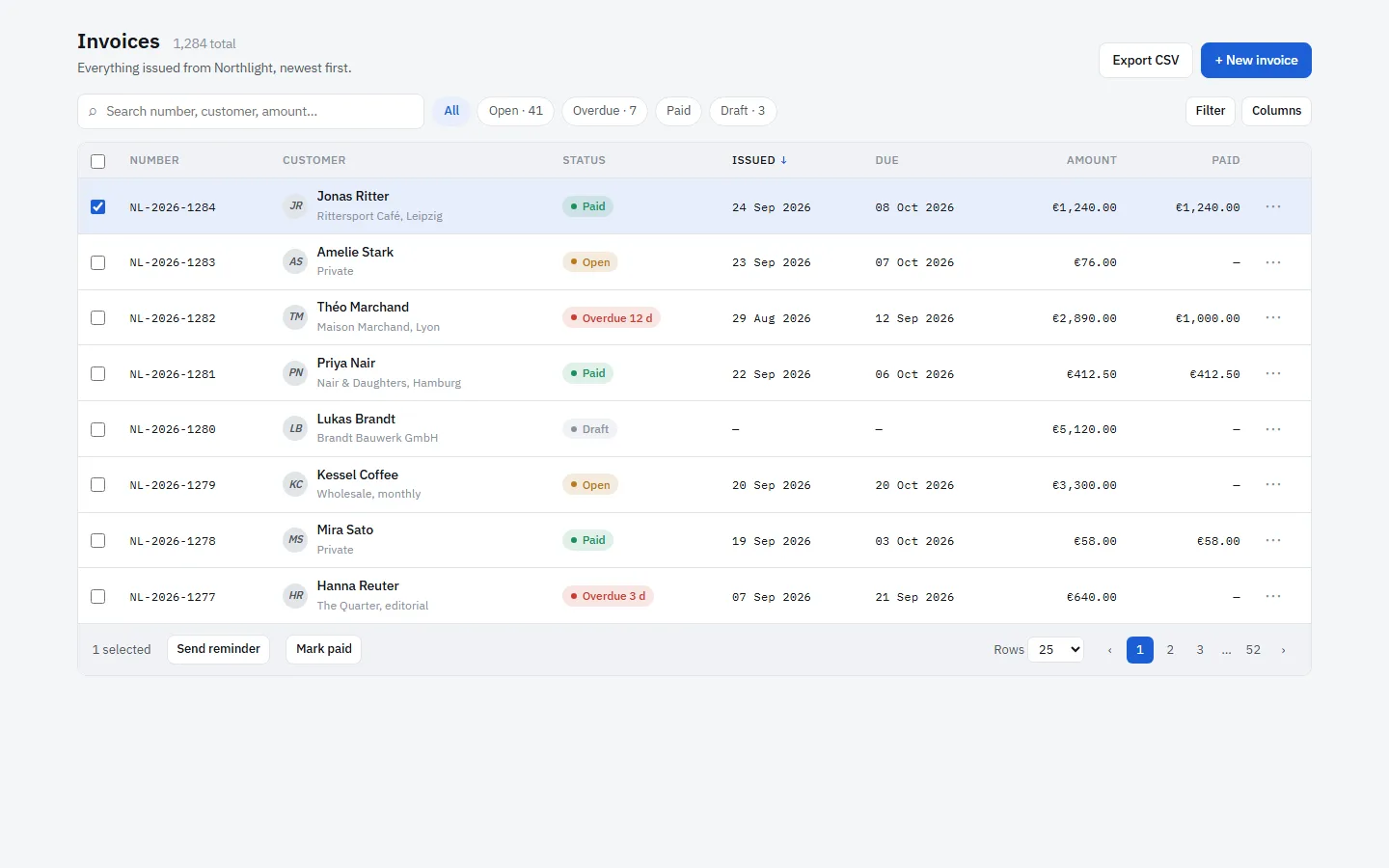Open more options for Kessel Coffee invoice
Screen dimensions: 1389x868
tap(1273, 484)
